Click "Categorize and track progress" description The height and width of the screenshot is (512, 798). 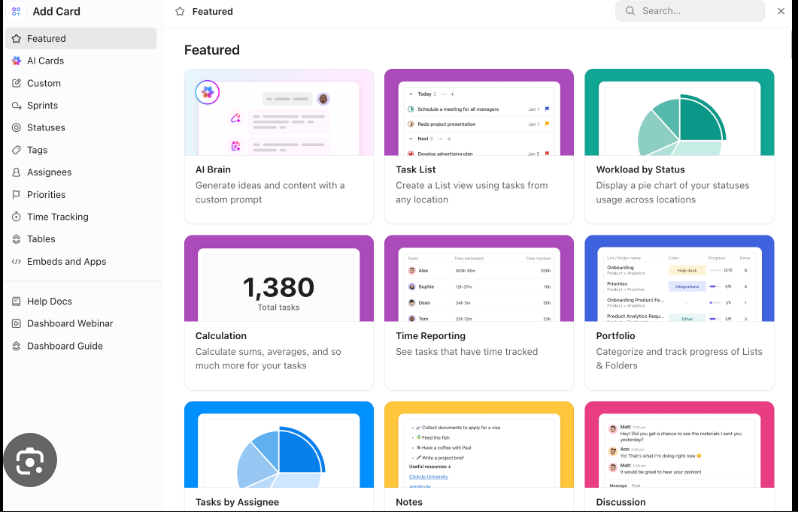(679, 359)
